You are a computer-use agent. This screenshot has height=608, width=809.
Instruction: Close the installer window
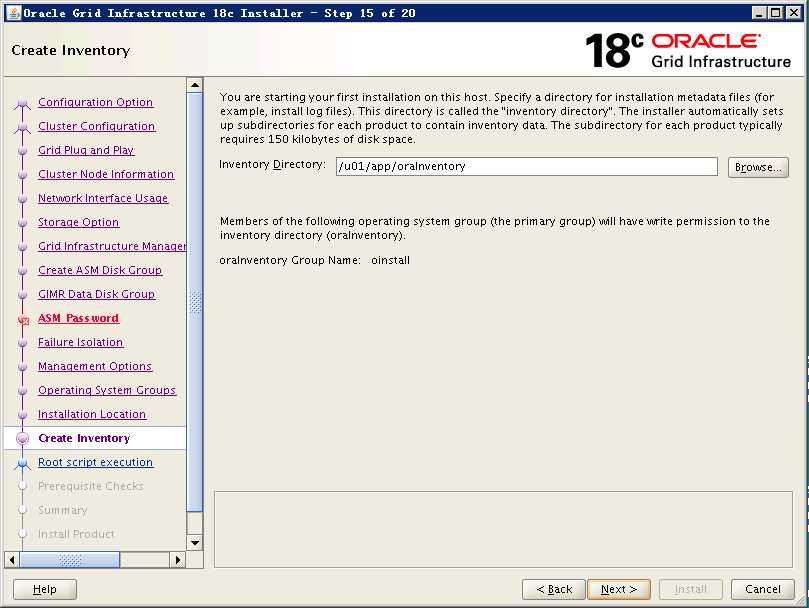click(794, 13)
